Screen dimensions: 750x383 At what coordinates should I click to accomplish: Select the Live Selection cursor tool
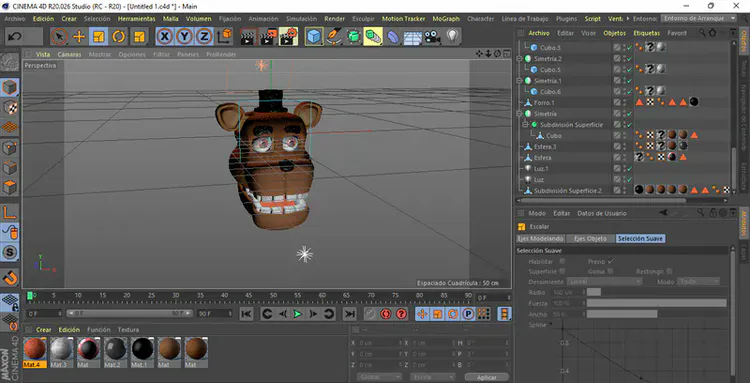tap(59, 36)
